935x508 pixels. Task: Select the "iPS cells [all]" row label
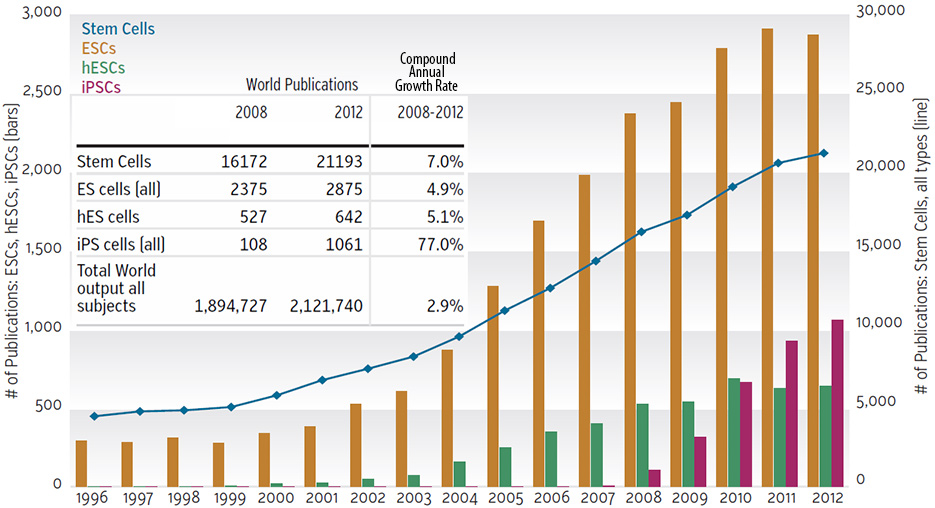(121, 244)
